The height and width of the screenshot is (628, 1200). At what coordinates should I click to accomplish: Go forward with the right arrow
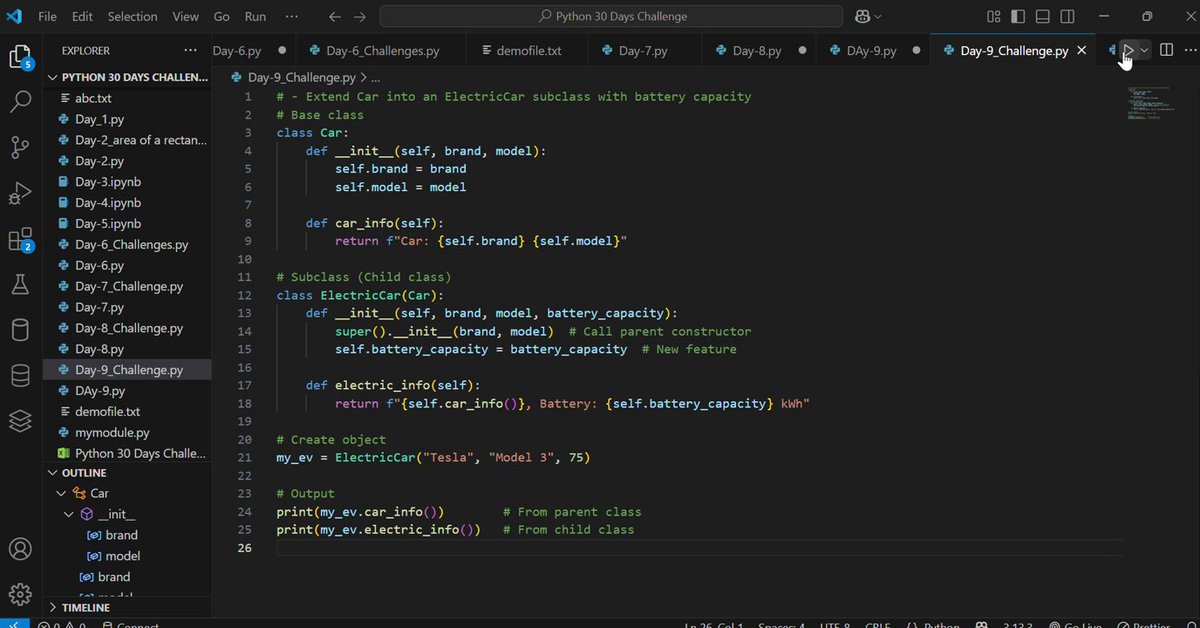coord(360,17)
